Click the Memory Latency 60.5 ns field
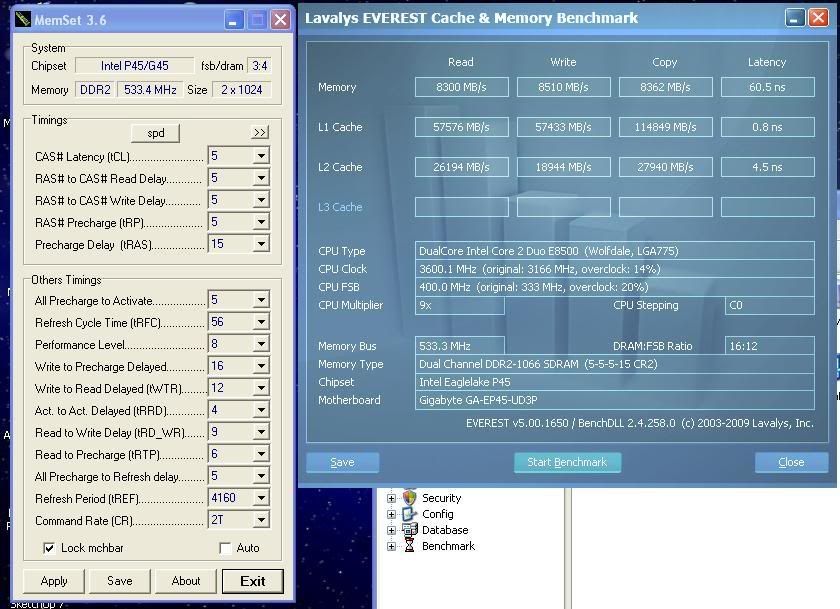This screenshot has width=840, height=609. (768, 87)
